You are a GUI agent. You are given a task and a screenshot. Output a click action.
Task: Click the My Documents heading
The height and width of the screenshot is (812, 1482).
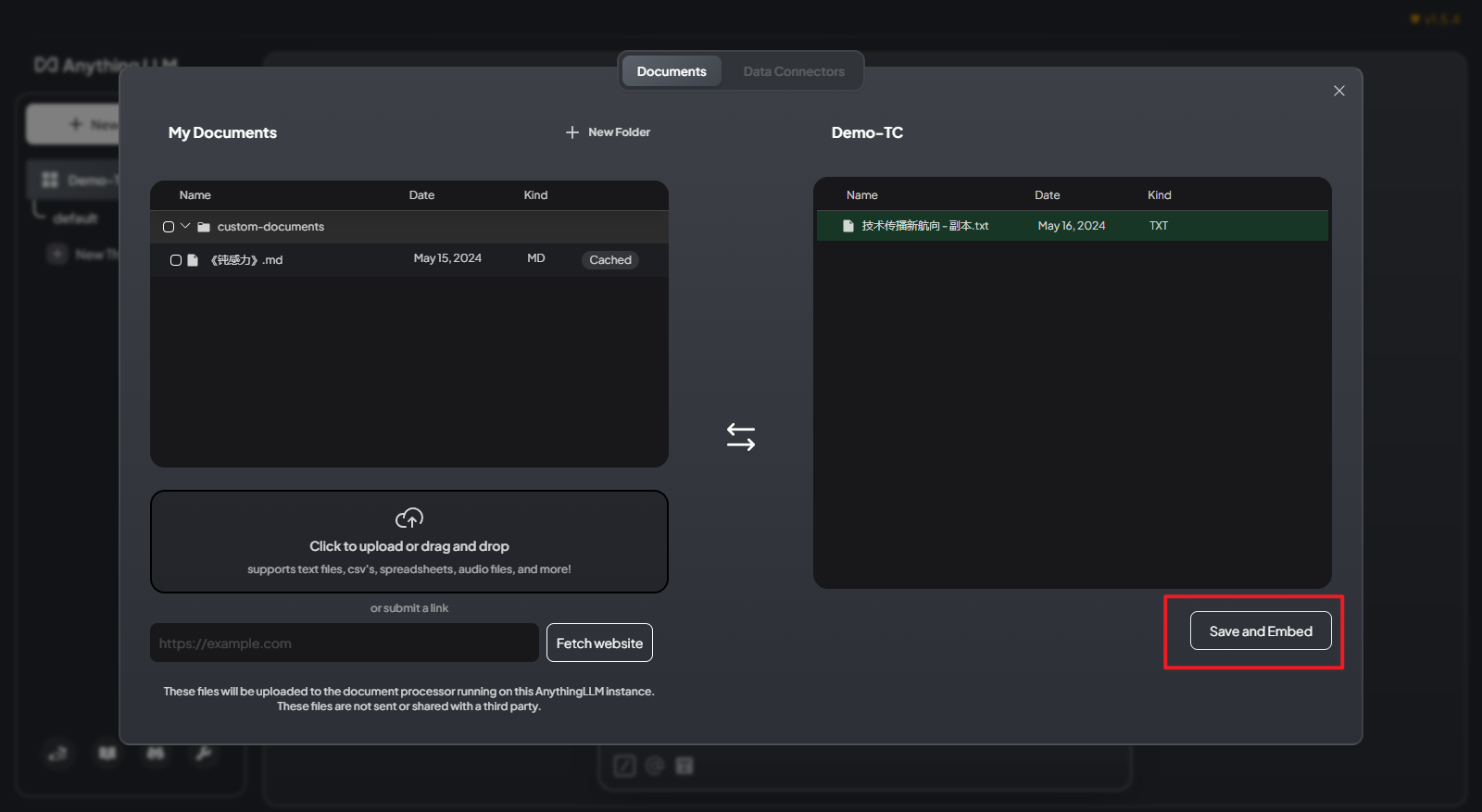(222, 132)
